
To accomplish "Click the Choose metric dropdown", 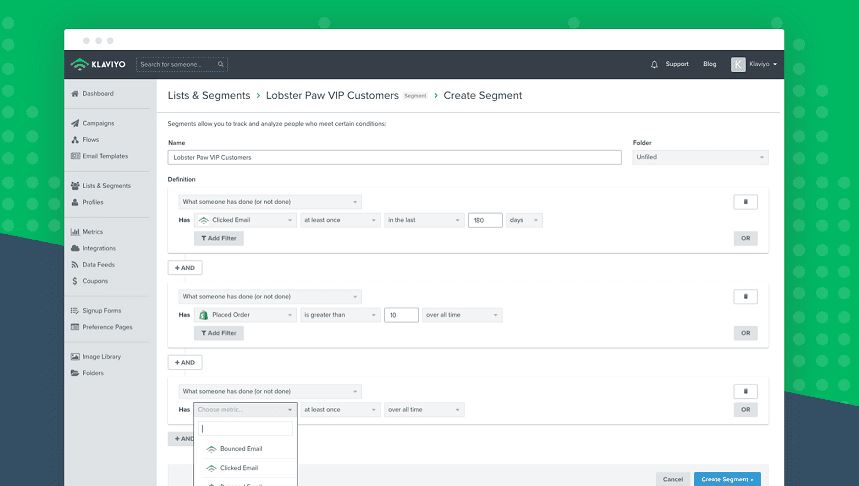I will coord(245,410).
